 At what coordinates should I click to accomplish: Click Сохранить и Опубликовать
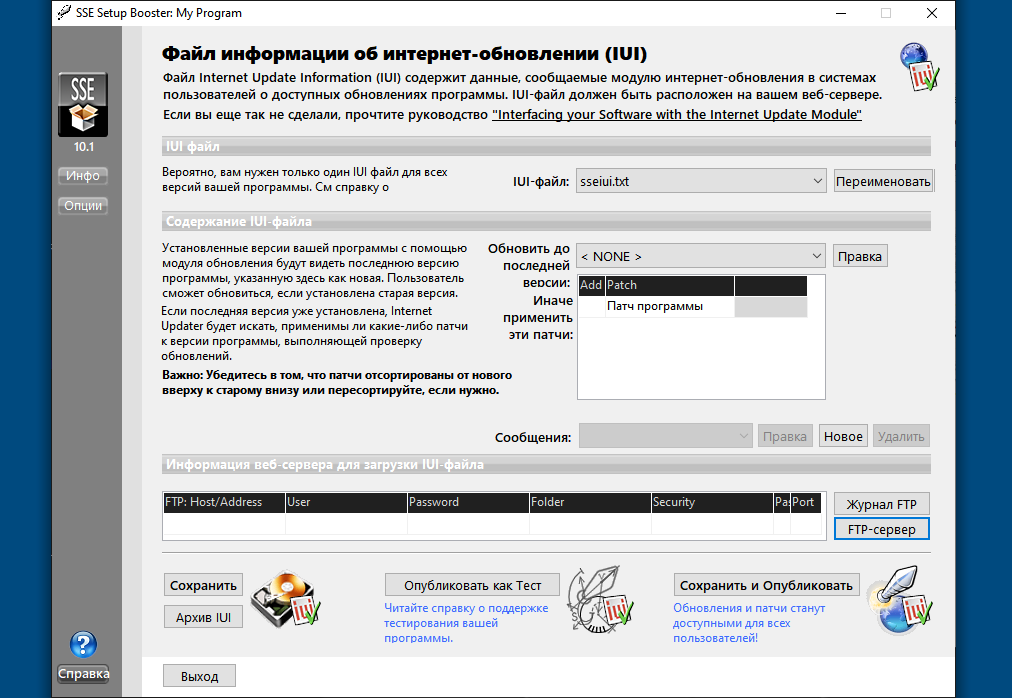pos(766,585)
